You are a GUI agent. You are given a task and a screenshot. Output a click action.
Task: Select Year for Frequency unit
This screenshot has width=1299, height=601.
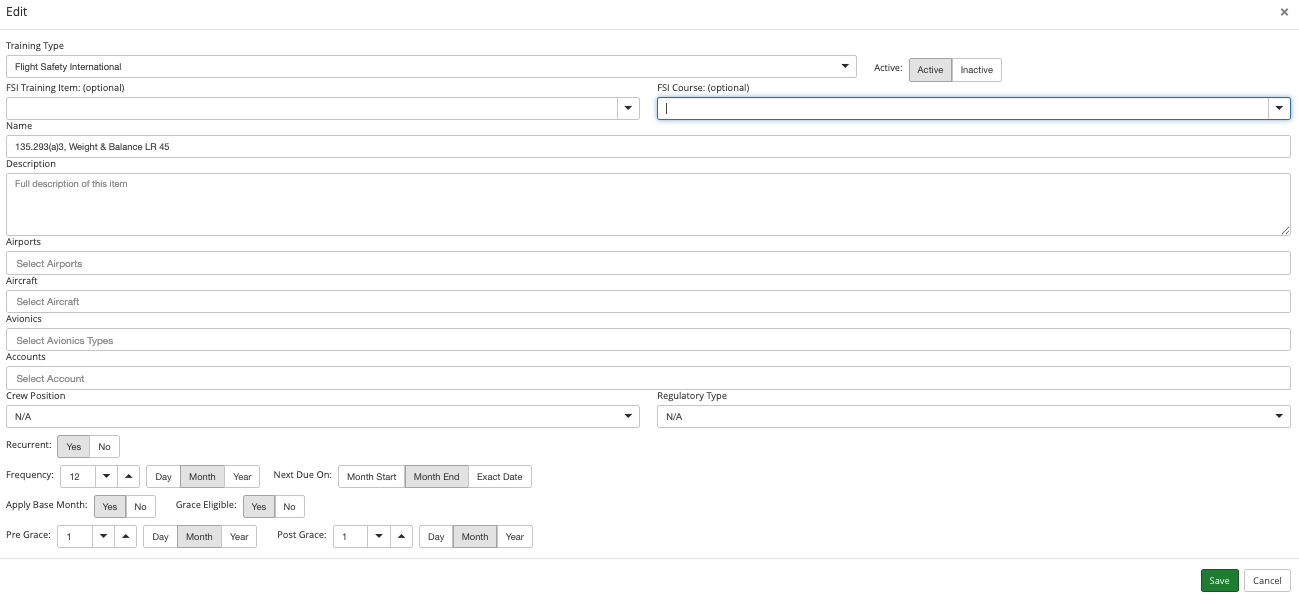tap(242, 477)
